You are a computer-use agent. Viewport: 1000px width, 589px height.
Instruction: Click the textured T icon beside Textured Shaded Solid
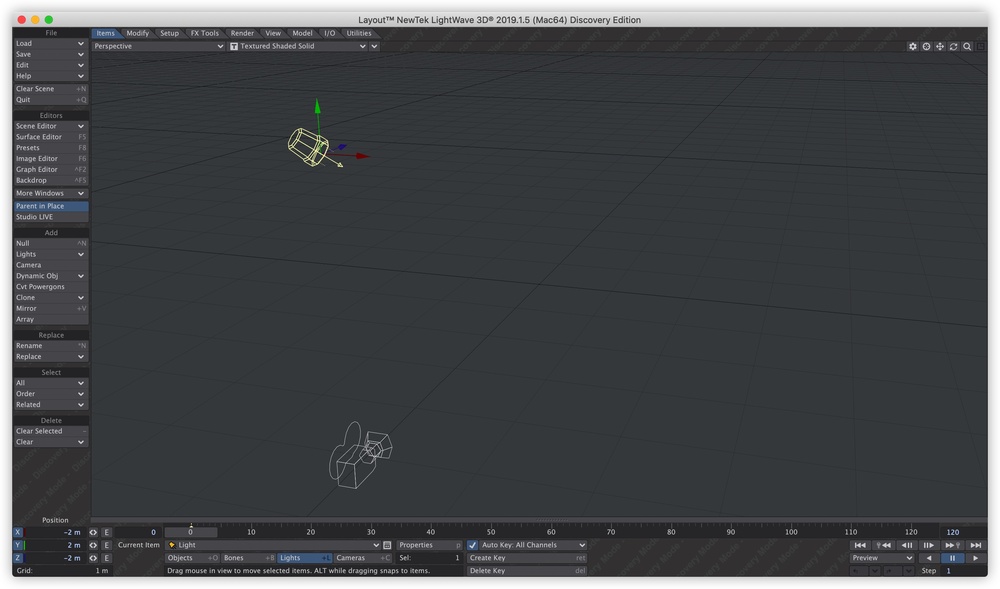click(x=234, y=47)
